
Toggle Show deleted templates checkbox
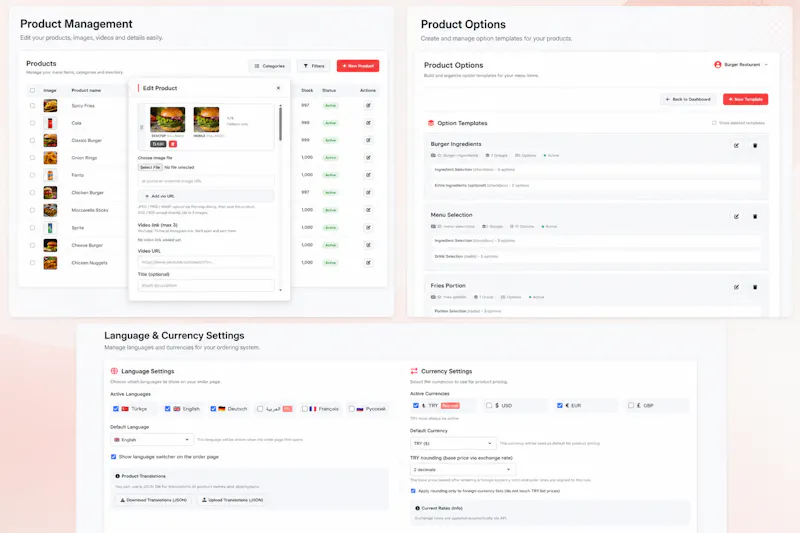pyautogui.click(x=714, y=123)
